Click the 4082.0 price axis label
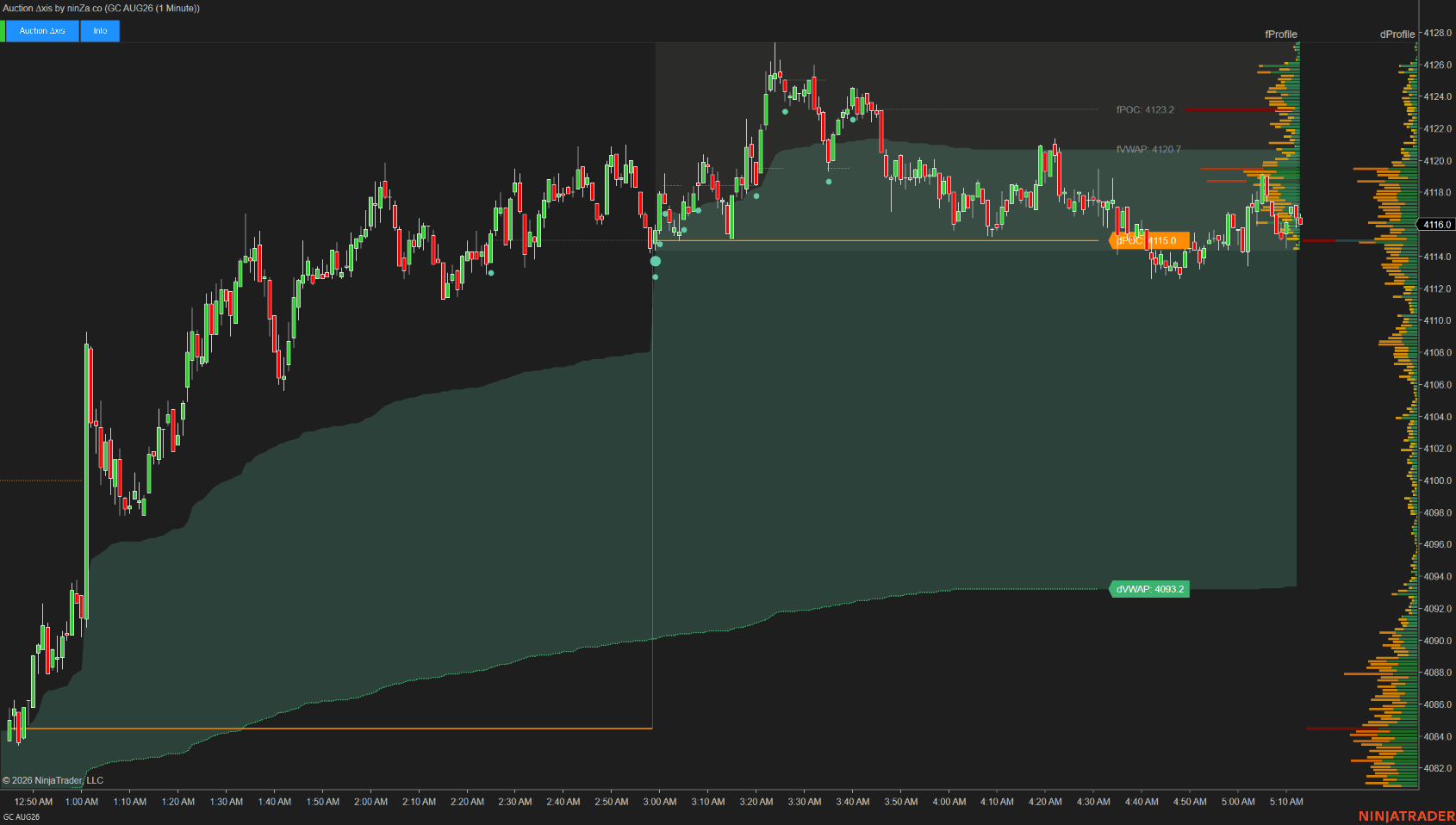The image size is (1456, 825). 1438,768
